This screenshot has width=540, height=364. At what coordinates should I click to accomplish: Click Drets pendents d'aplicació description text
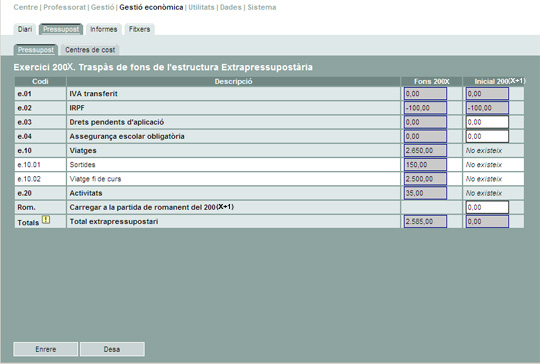click(x=117, y=122)
